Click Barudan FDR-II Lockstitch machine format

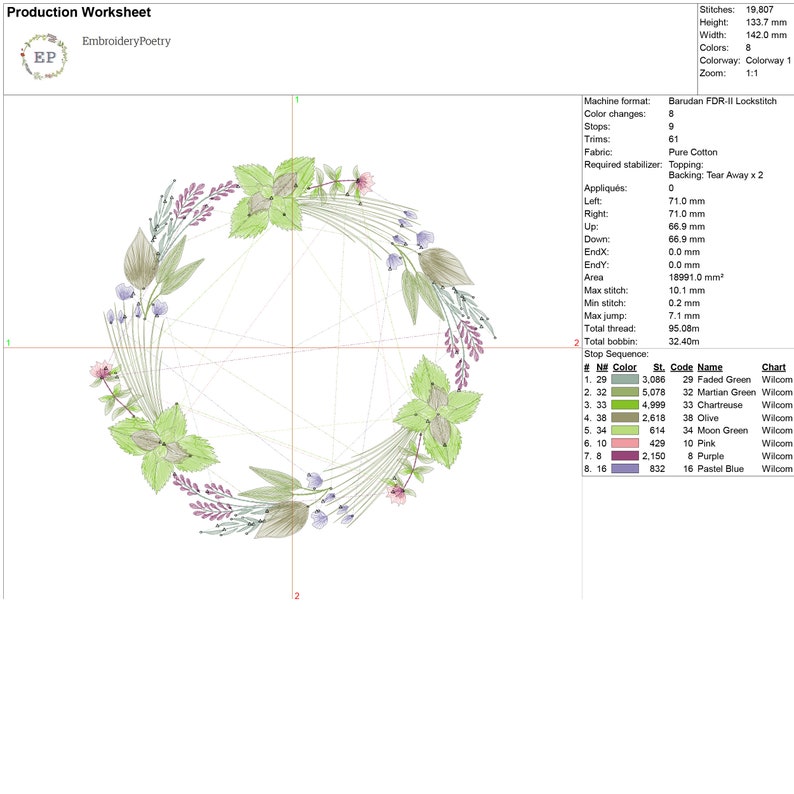point(723,101)
